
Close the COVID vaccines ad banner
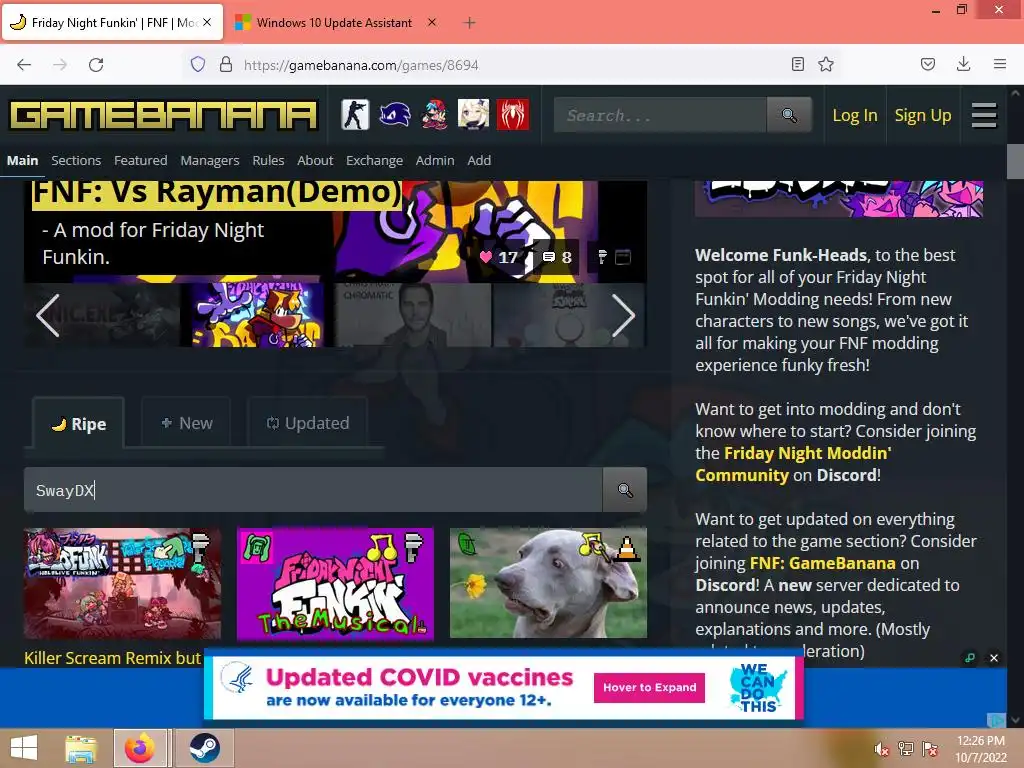pyautogui.click(x=994, y=658)
